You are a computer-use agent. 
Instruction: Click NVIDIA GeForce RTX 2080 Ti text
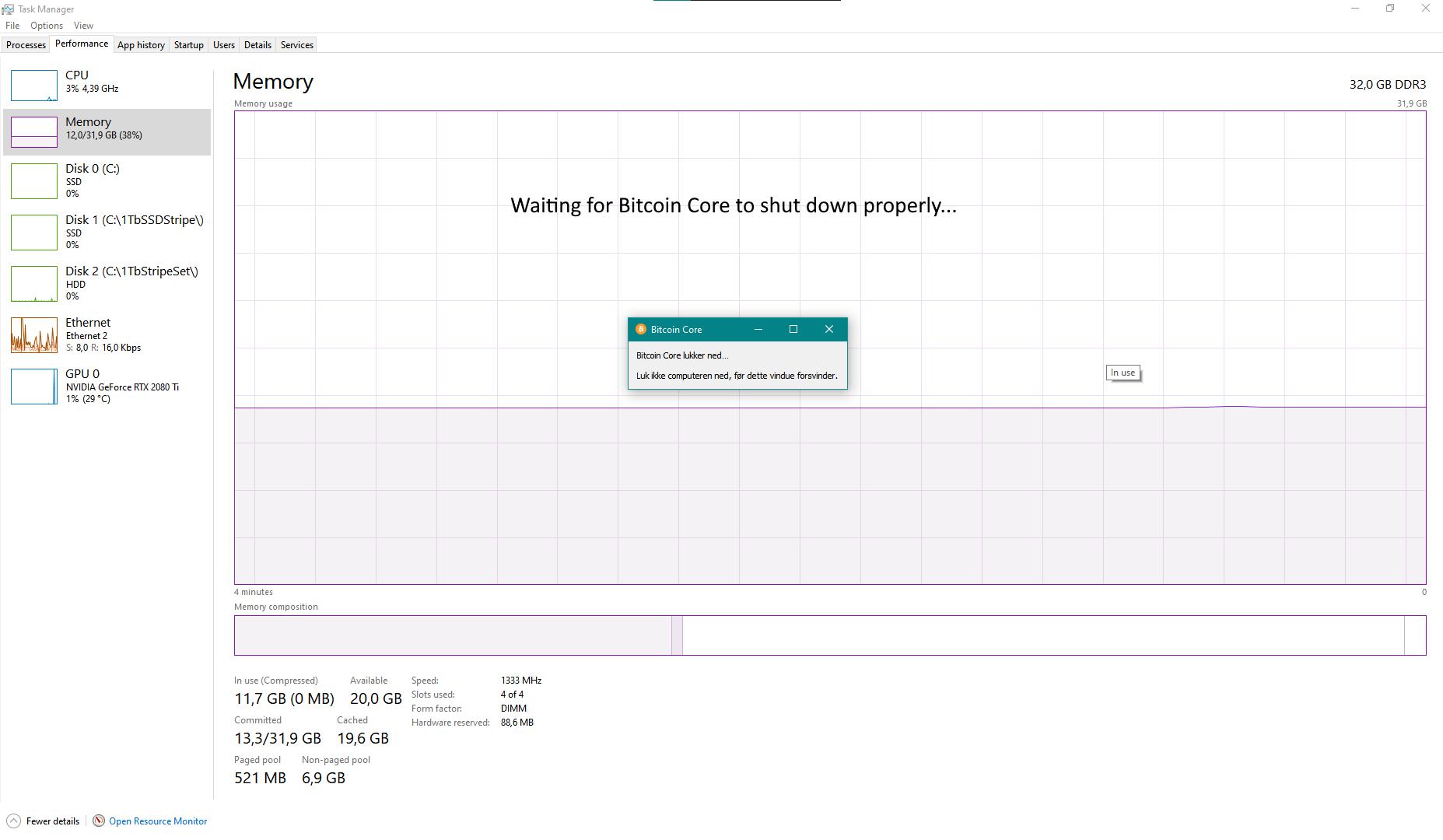pos(122,387)
